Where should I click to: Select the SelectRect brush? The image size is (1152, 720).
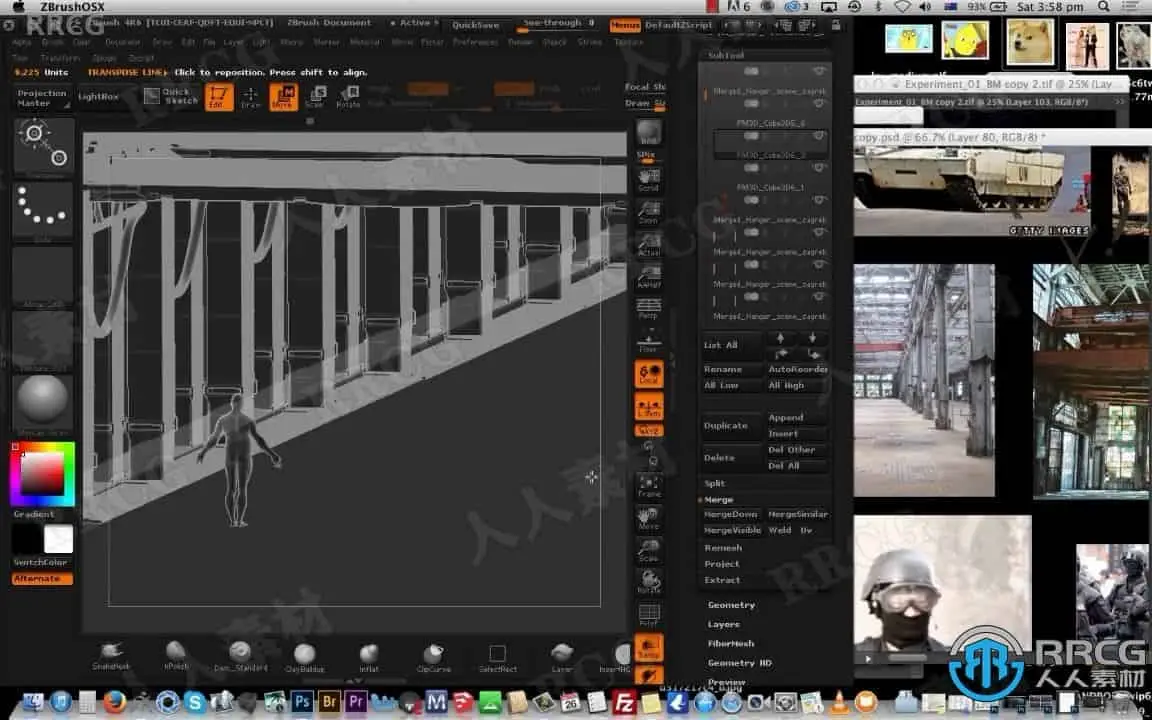(497, 656)
